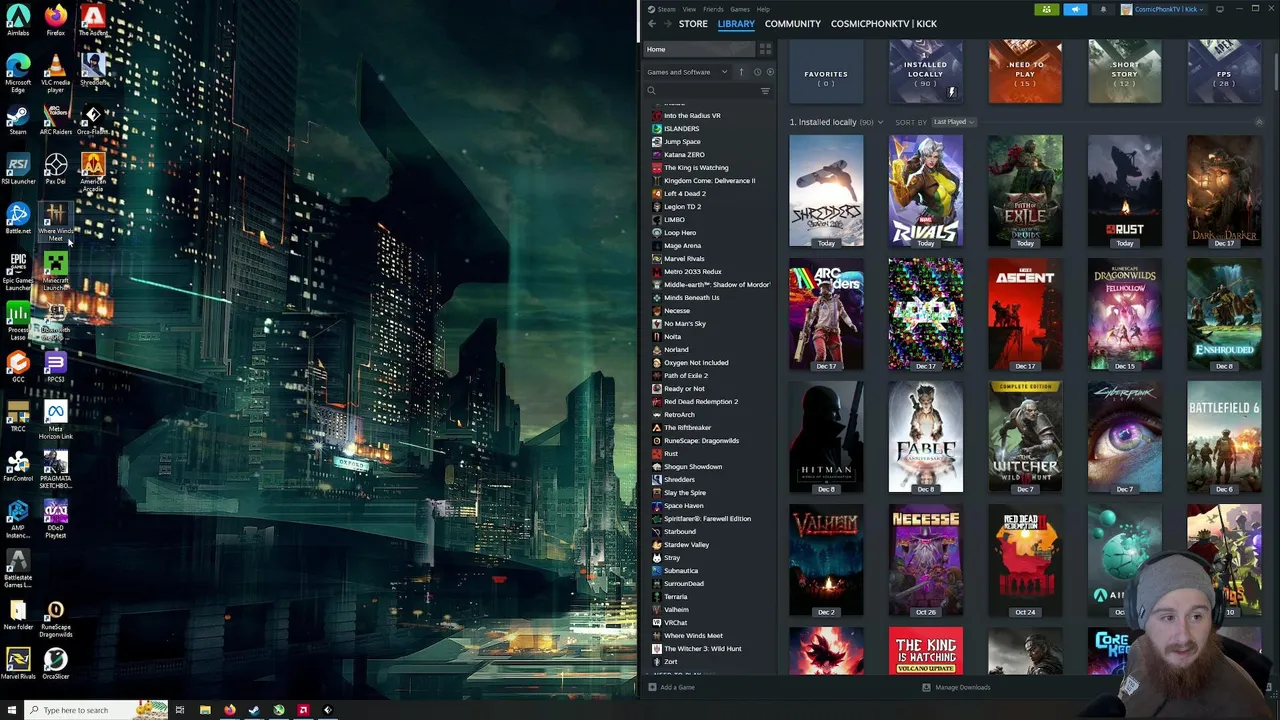Open the Battle.net desktop icon
Screen dimensions: 1280x720
click(x=18, y=217)
